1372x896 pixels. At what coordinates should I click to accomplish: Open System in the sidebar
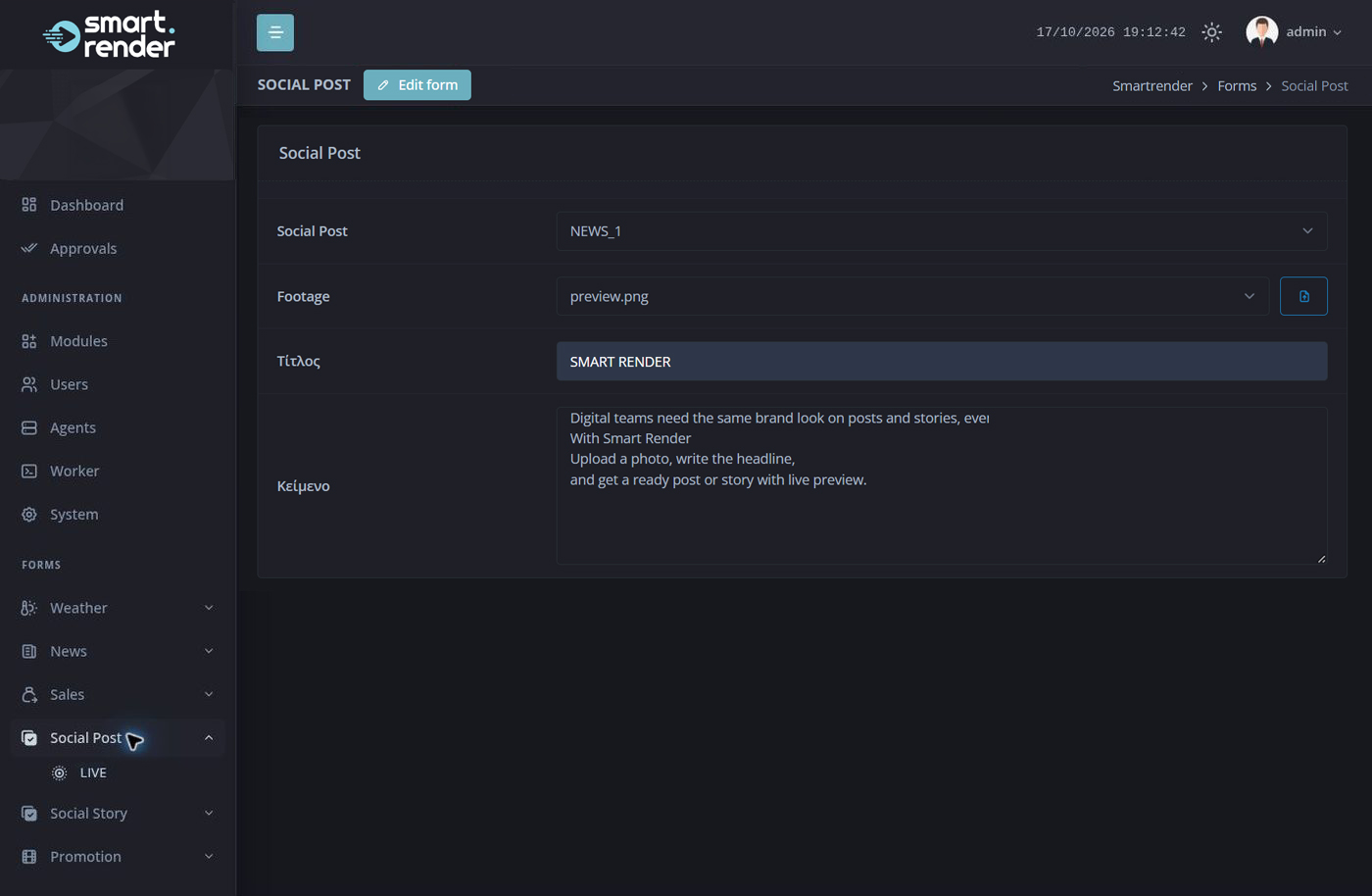118,514
